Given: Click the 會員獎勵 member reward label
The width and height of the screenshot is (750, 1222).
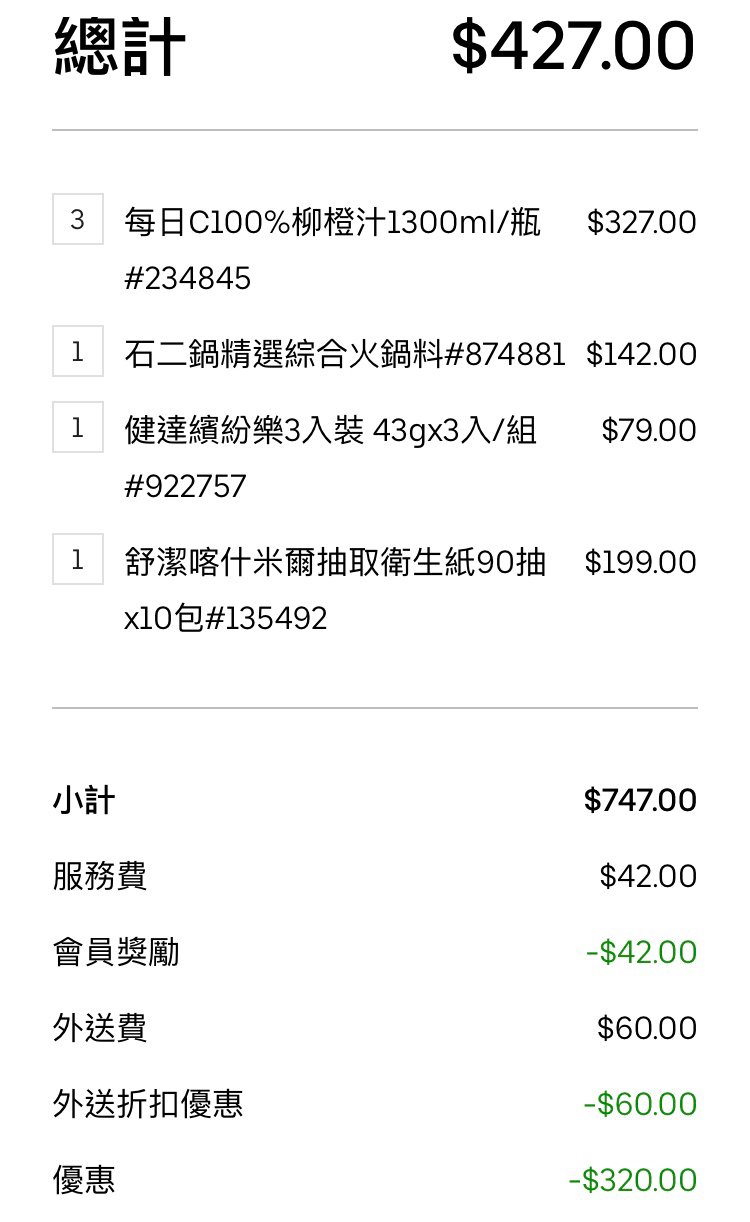Looking at the screenshot, I should [x=116, y=952].
